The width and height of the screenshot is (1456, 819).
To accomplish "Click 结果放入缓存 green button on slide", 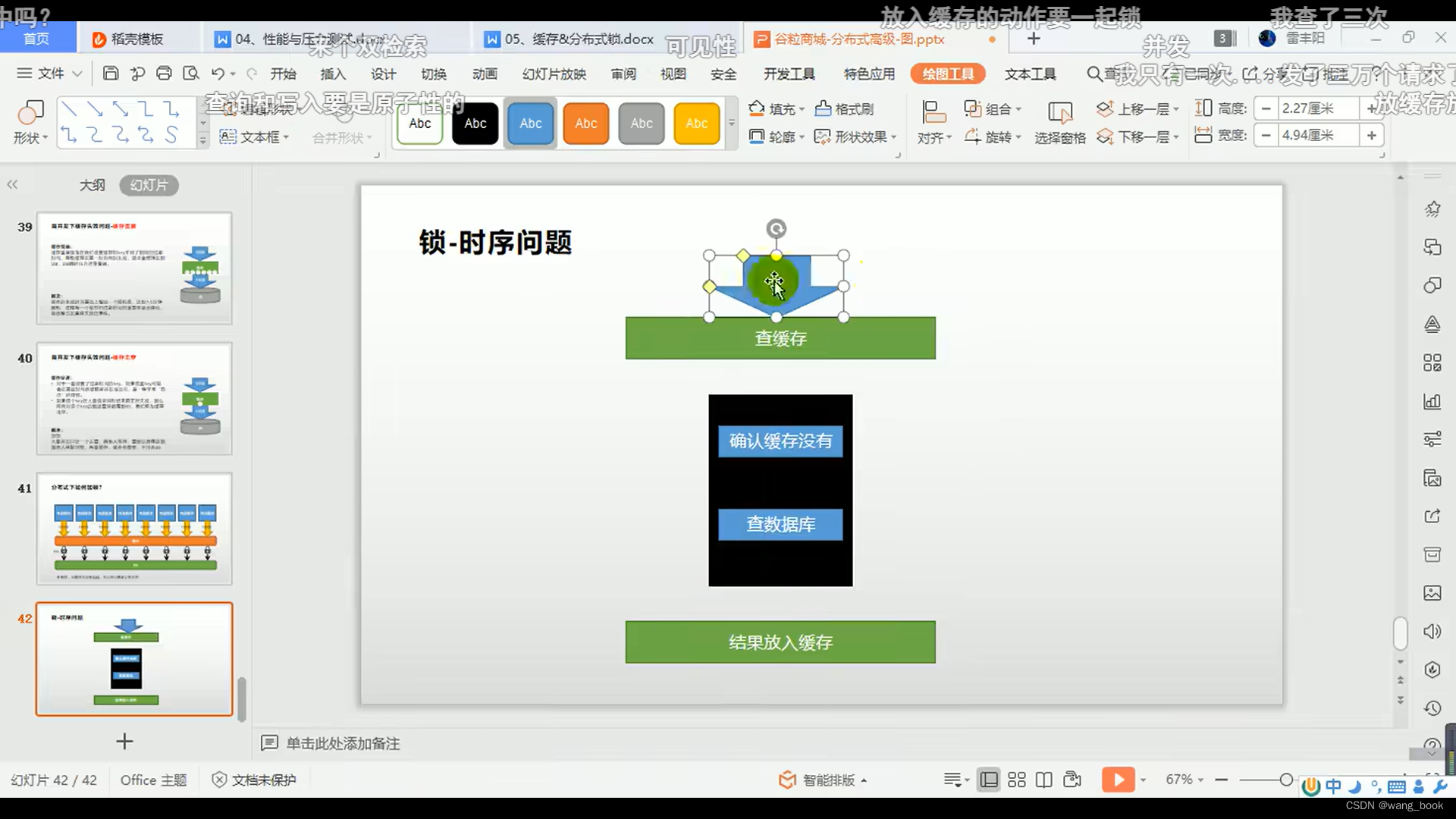I will (x=780, y=642).
